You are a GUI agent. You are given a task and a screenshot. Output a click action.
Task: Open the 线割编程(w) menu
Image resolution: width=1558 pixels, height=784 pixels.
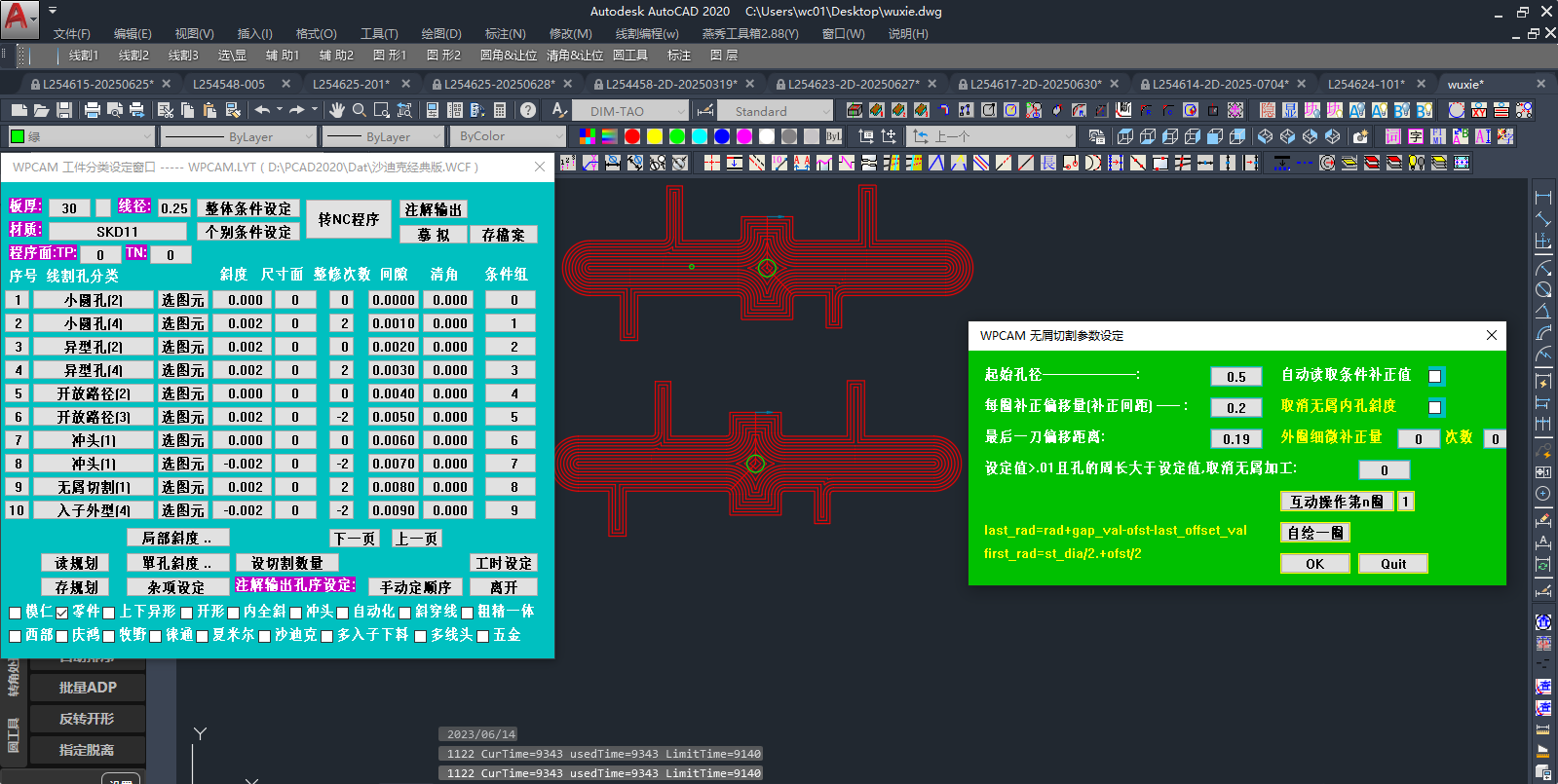coord(647,33)
